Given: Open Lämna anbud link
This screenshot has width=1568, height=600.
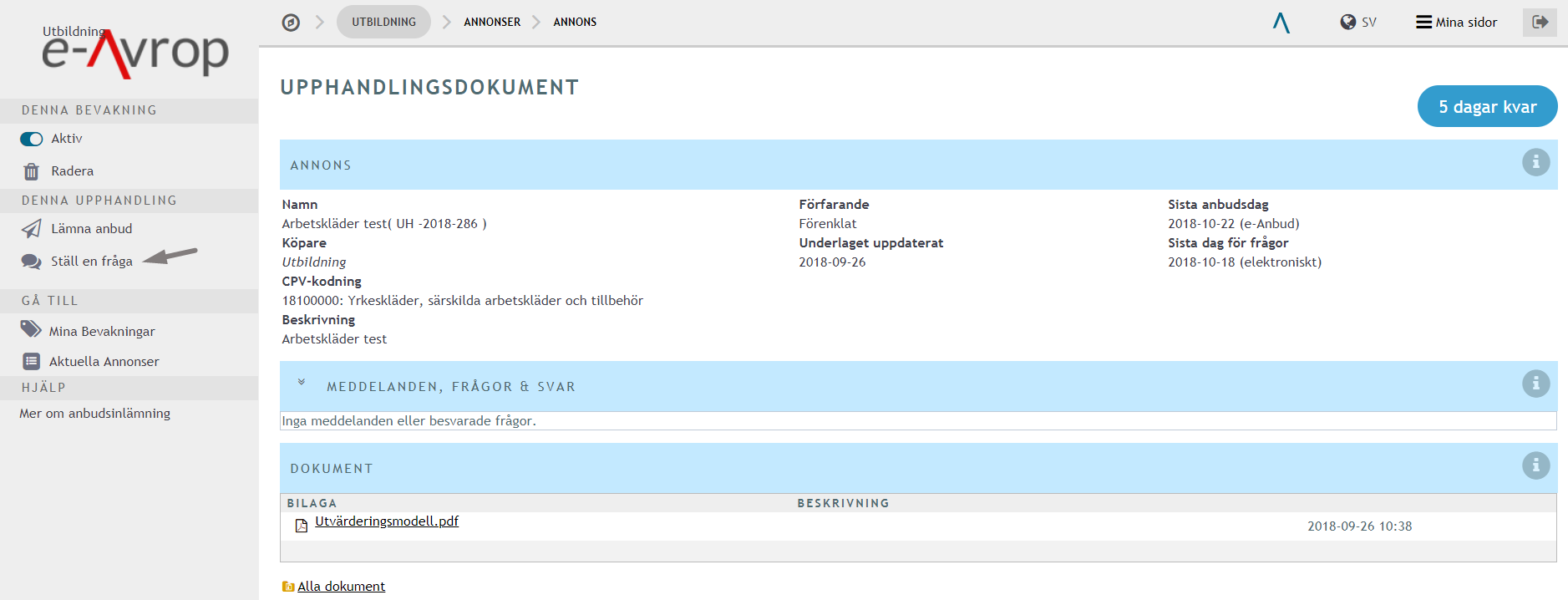Looking at the screenshot, I should coord(91,229).
